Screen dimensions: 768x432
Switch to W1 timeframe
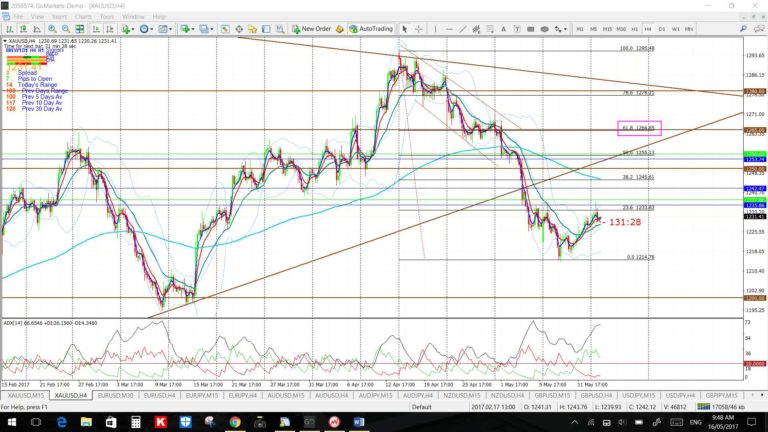pos(675,29)
